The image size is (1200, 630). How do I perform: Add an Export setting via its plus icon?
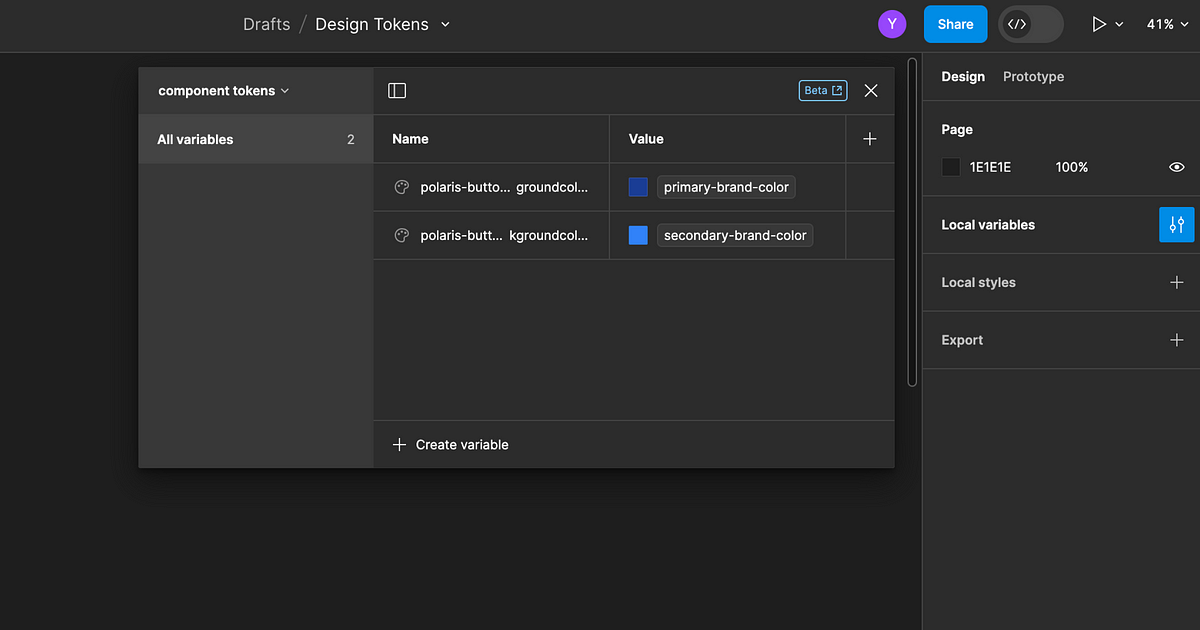click(1176, 340)
